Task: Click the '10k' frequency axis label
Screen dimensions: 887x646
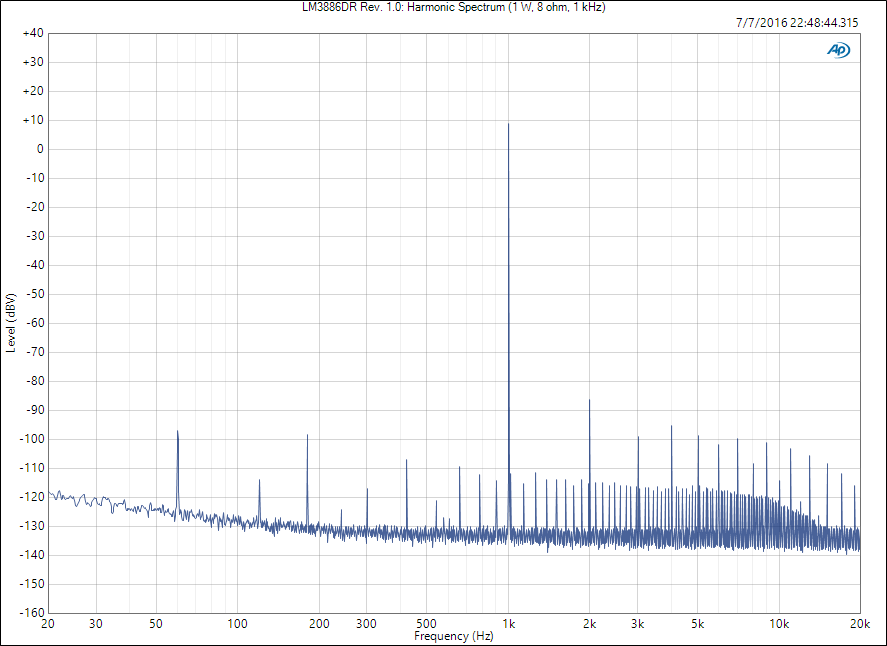Action: (779, 624)
